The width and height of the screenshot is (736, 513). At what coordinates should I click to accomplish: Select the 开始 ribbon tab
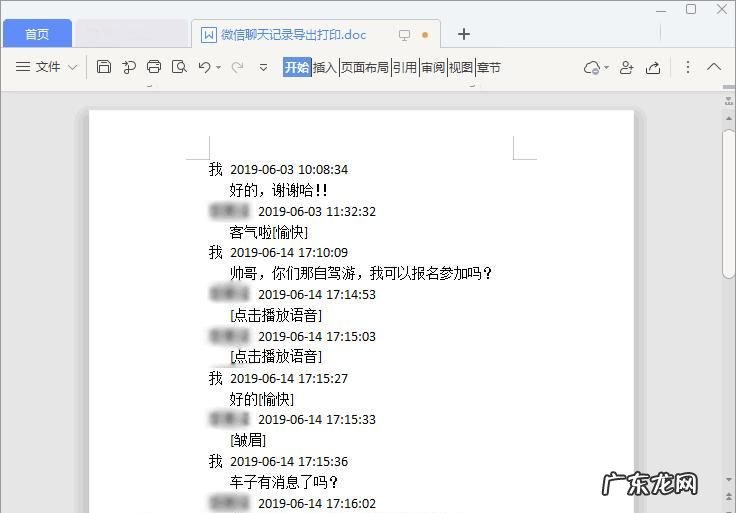297,67
